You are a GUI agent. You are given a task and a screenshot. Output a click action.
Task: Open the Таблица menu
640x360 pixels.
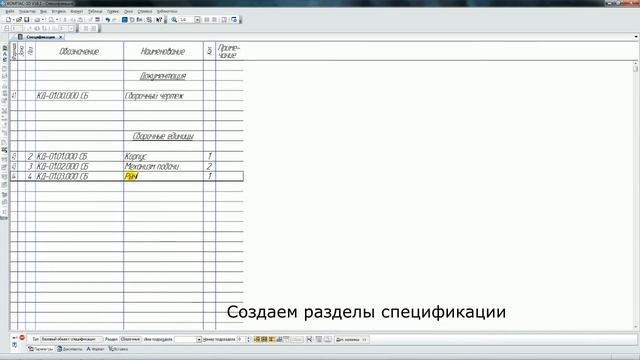click(x=95, y=11)
